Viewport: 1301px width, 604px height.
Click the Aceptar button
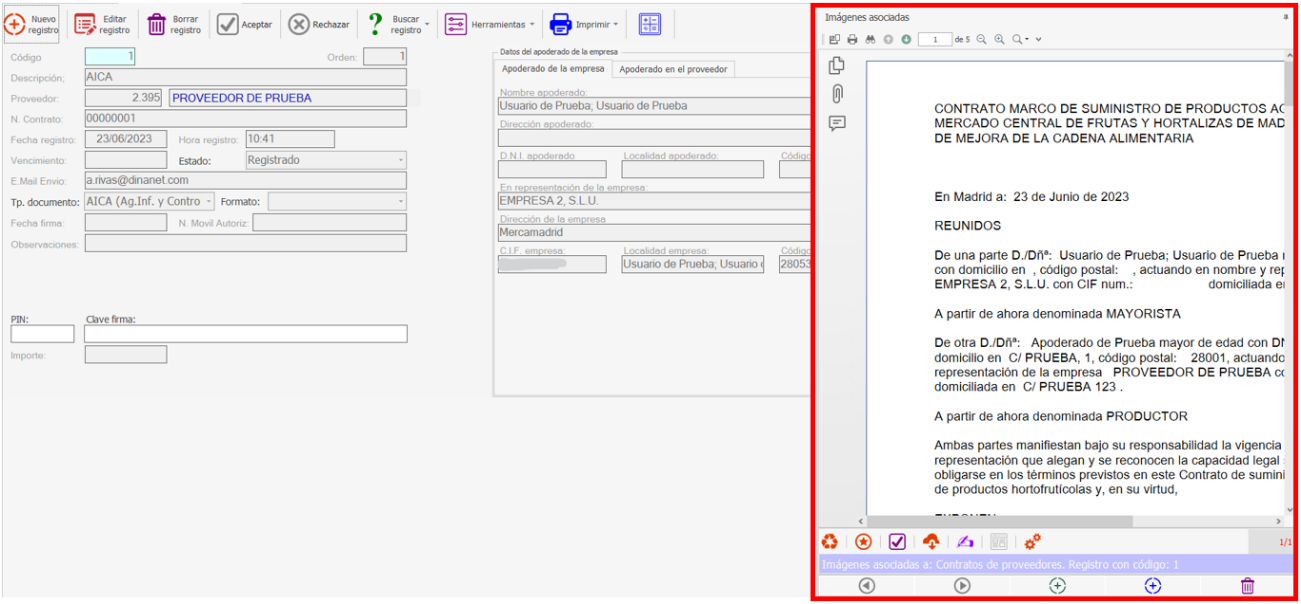point(245,24)
